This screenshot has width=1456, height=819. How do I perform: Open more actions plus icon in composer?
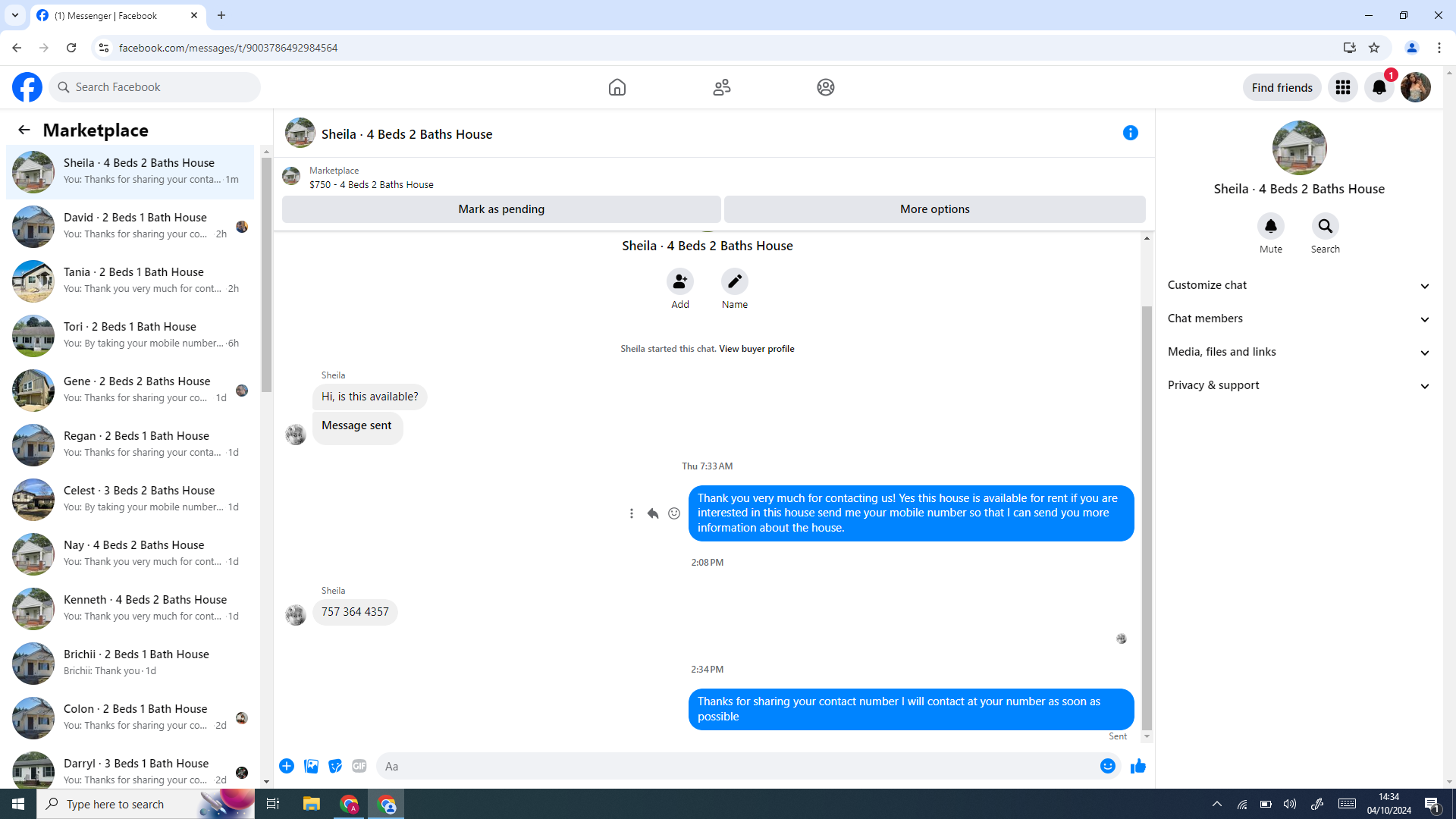click(x=287, y=766)
